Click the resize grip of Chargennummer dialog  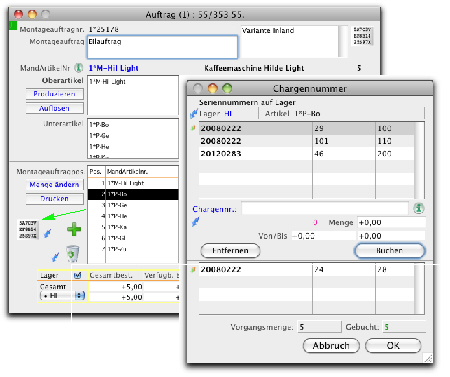[428, 358]
